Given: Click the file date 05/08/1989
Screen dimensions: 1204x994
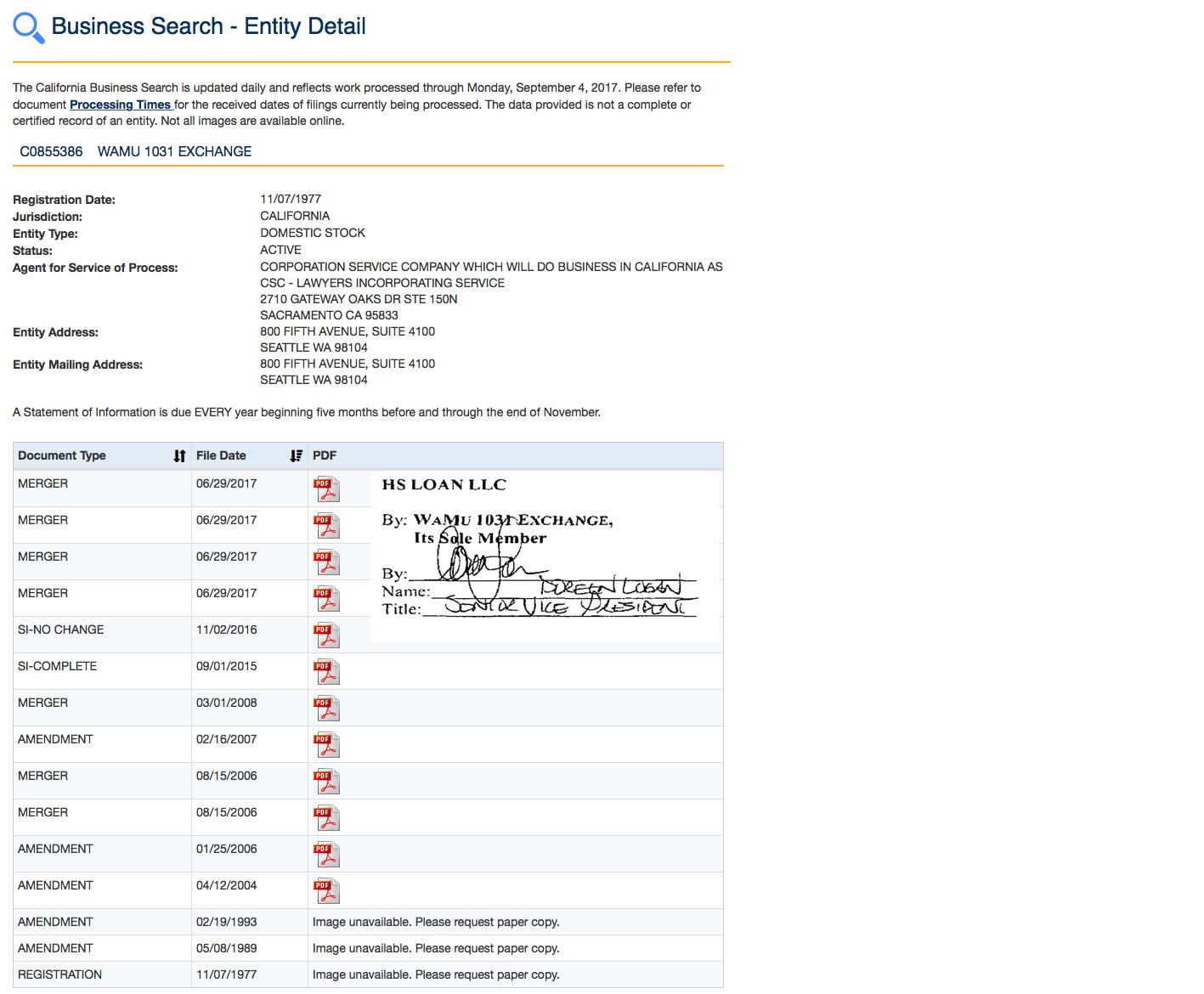Looking at the screenshot, I should pyautogui.click(x=226, y=948).
